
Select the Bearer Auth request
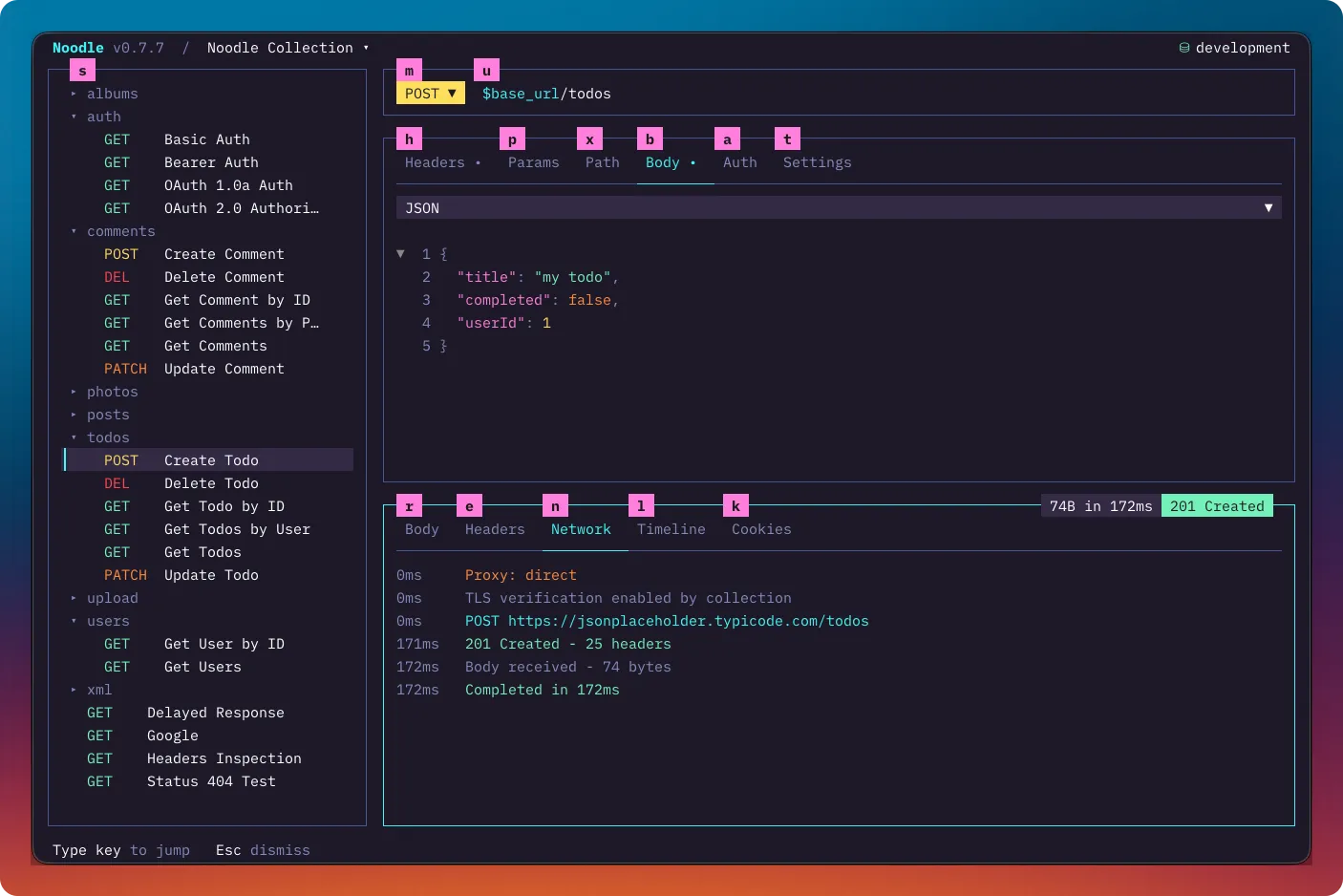pyautogui.click(x=209, y=162)
